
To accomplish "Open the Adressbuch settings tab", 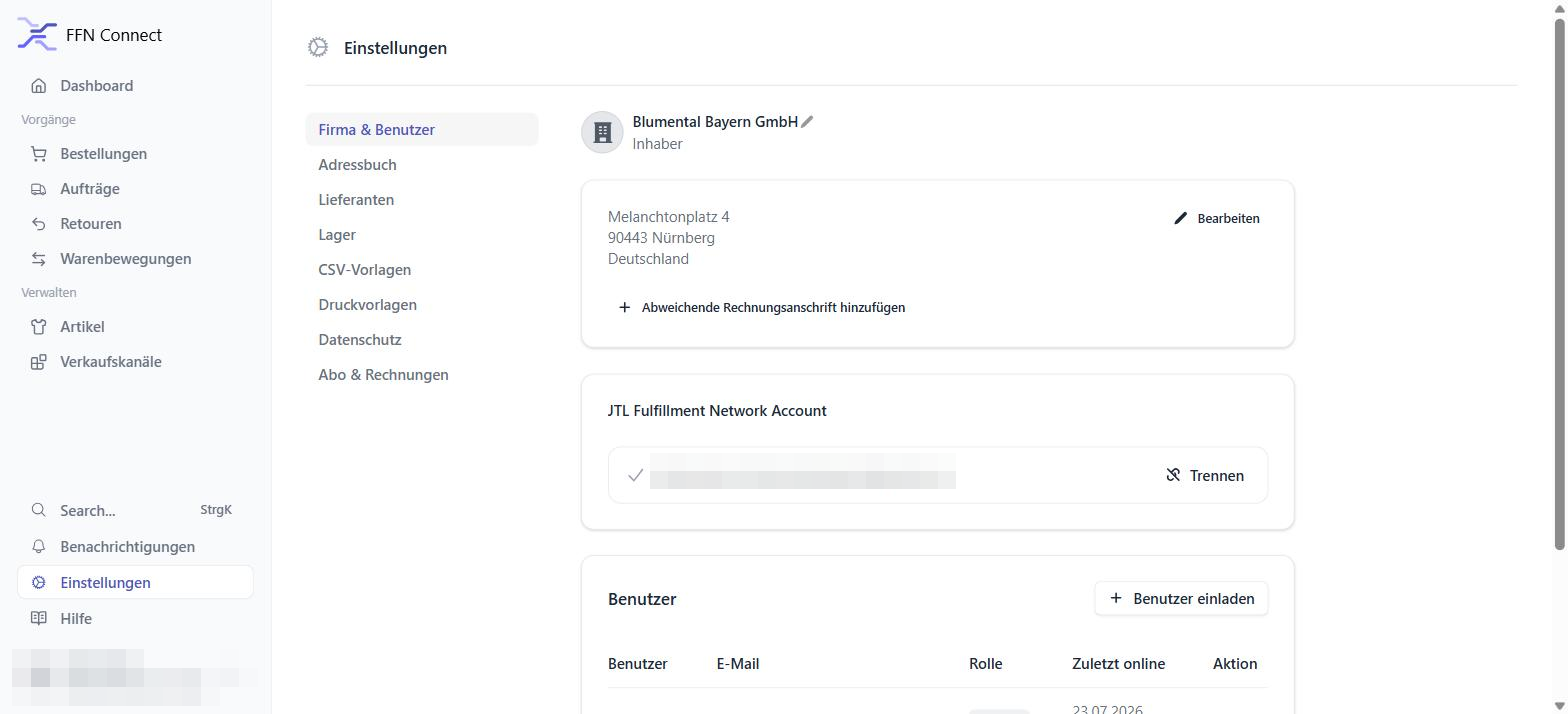I will point(422,165).
